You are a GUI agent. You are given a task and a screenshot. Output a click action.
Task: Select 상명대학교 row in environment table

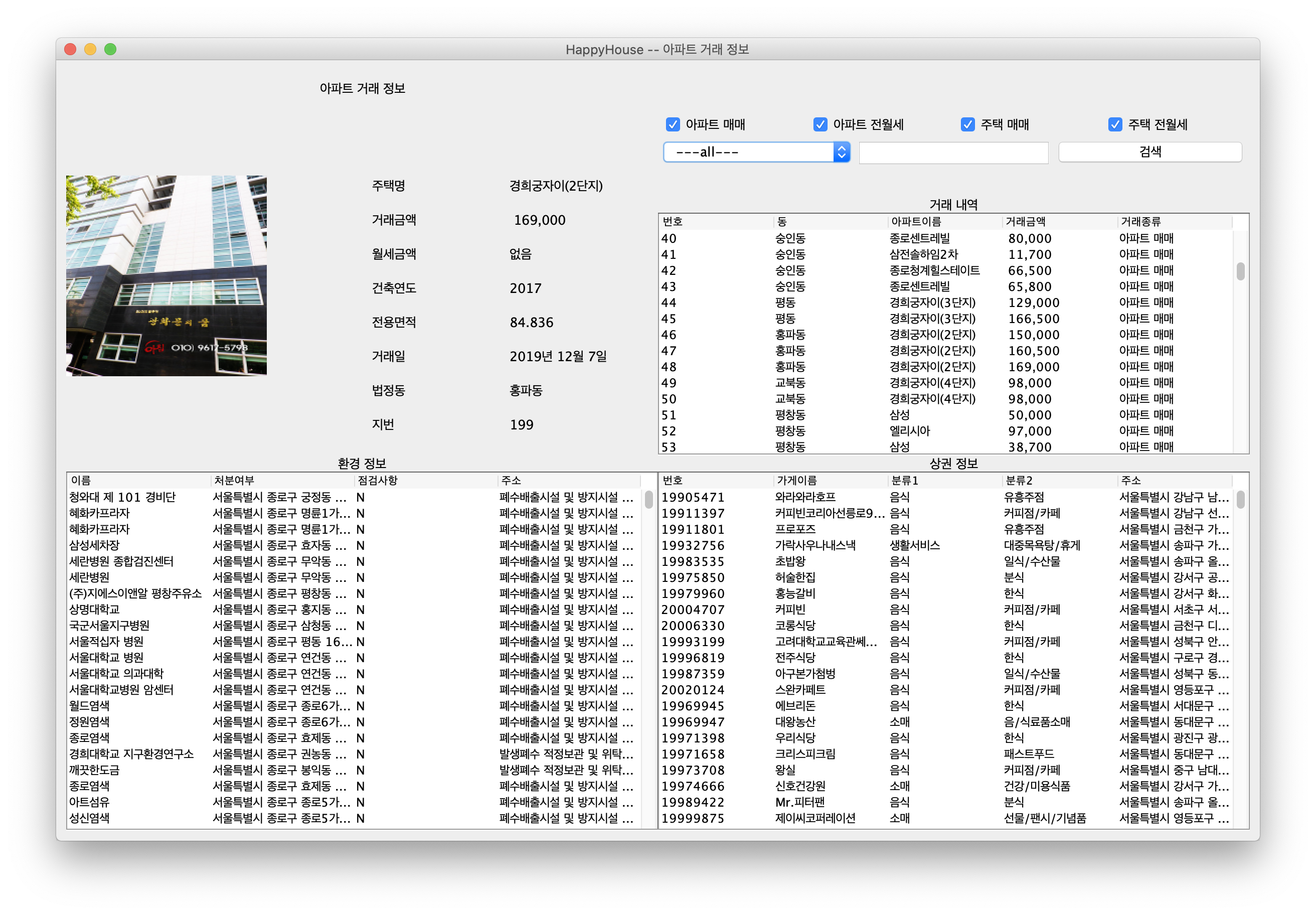pos(95,609)
